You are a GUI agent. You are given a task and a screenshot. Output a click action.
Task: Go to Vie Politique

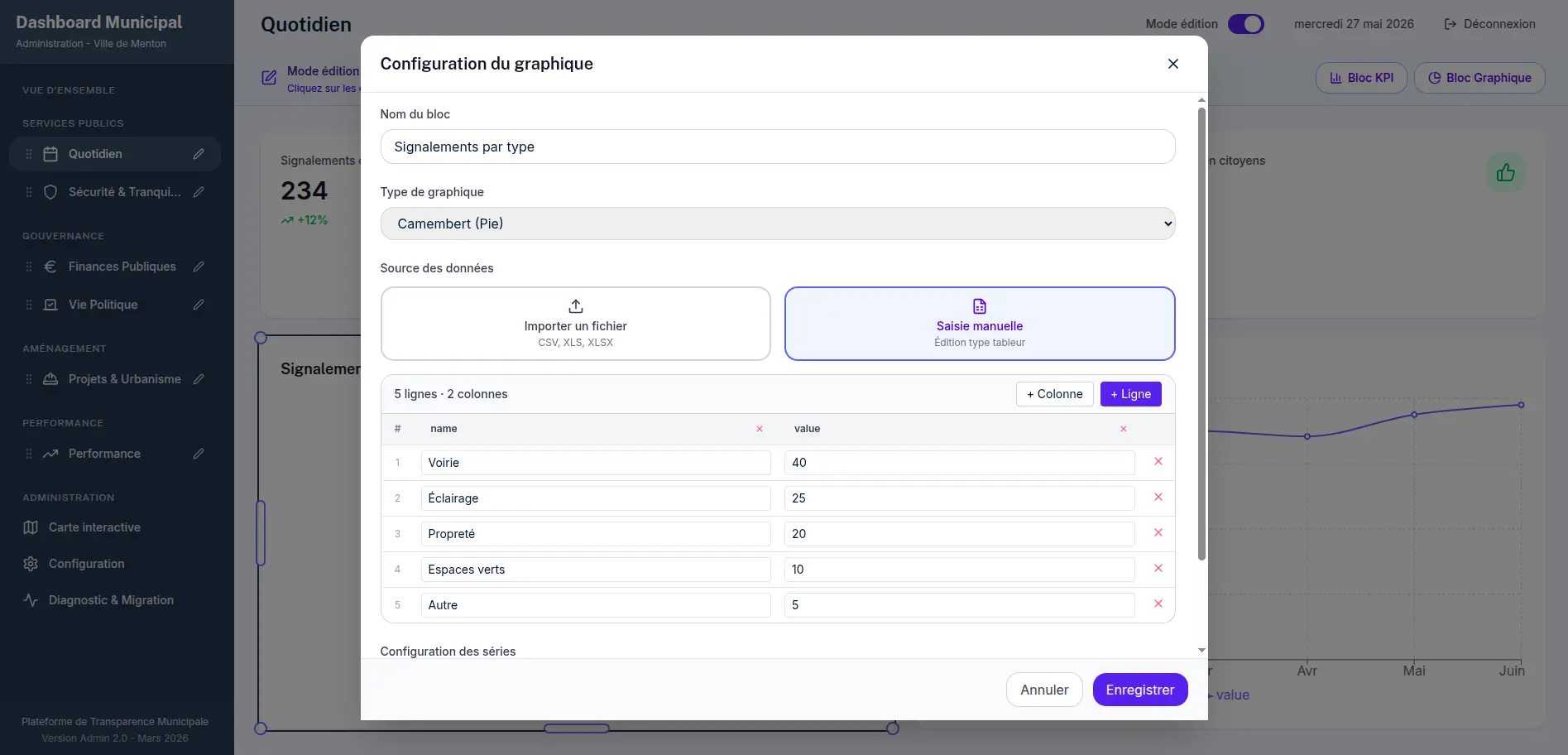115,305
